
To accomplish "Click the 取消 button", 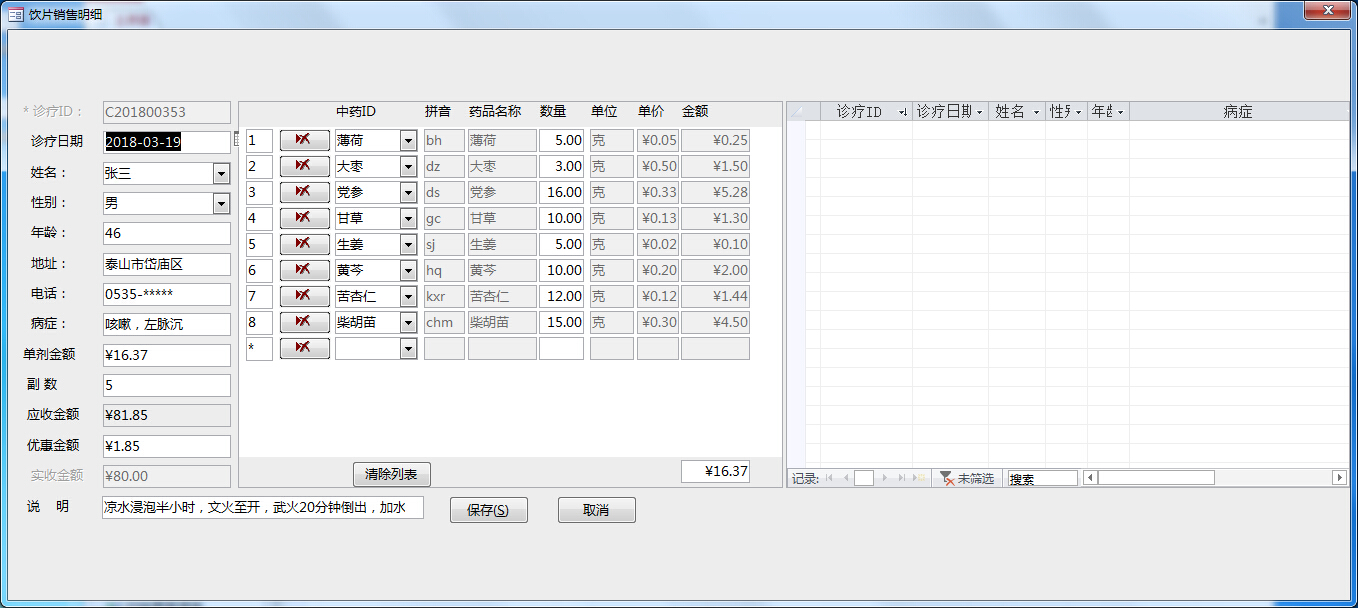I will pyautogui.click(x=597, y=510).
